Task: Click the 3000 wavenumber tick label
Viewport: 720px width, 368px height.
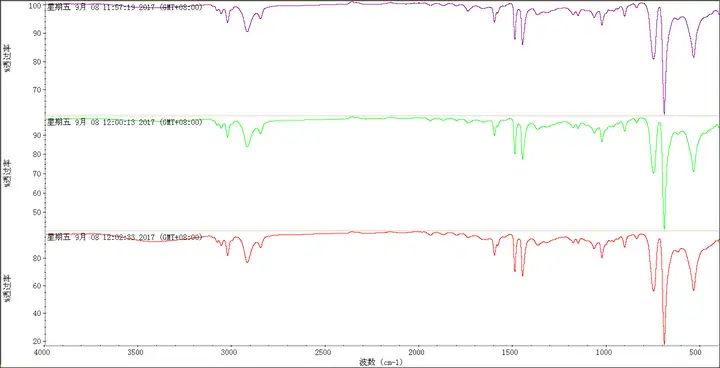Action: click(x=230, y=352)
